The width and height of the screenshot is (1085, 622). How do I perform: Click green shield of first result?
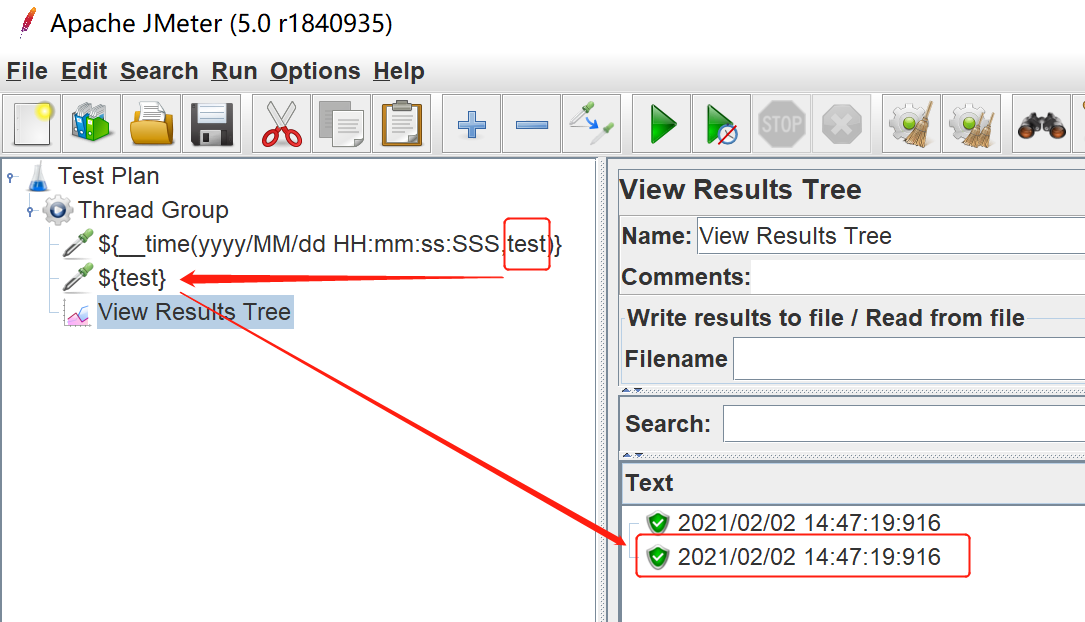[657, 522]
